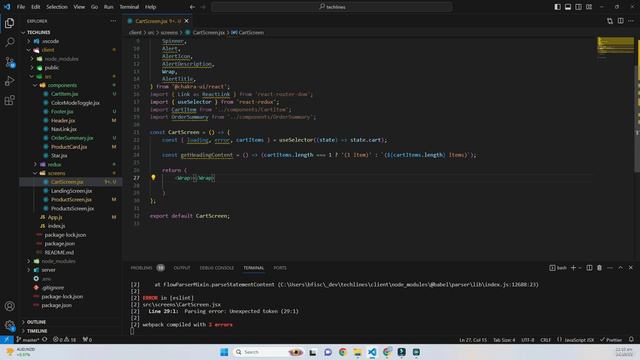Open the Terminal menu
640x360 pixels.
(129, 7)
